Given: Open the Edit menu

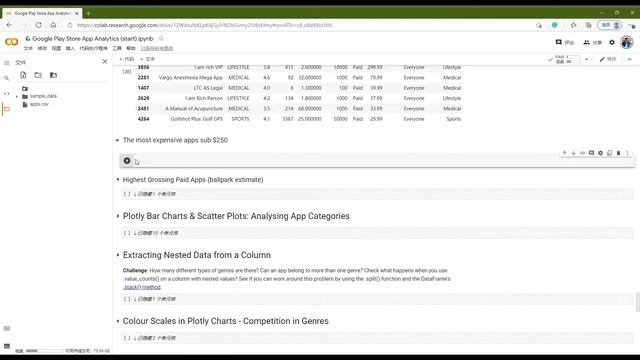Looking at the screenshot, I should pos(42,48).
